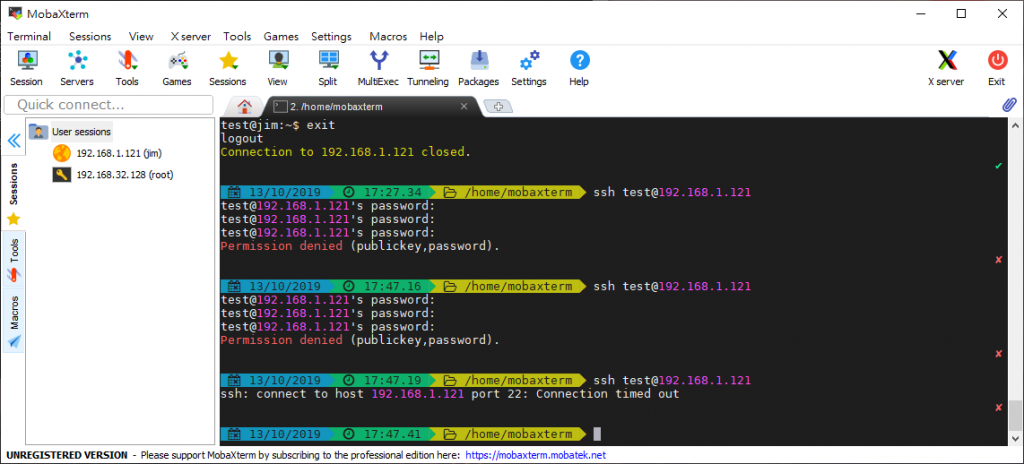This screenshot has width=1024, height=464.
Task: Click the X server toolbar icon
Action: tap(946, 69)
